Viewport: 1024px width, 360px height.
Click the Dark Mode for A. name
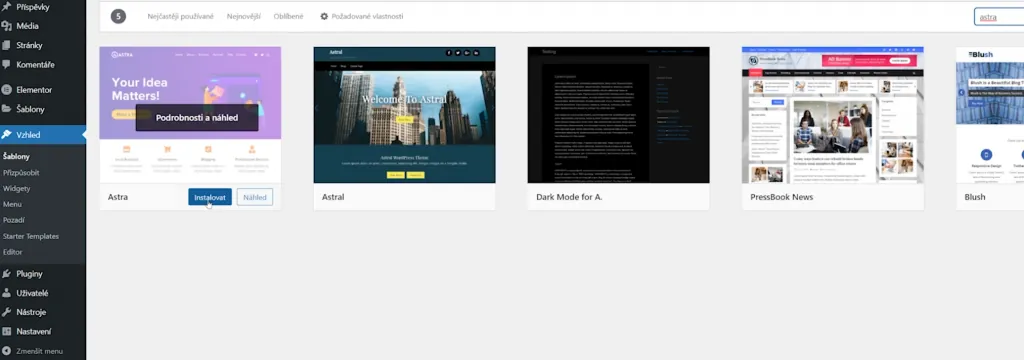pyautogui.click(x=569, y=197)
